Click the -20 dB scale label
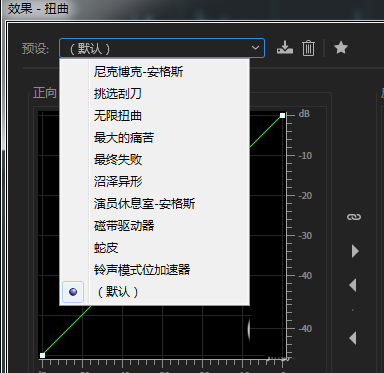This screenshot has width=384, height=373. coord(305,196)
